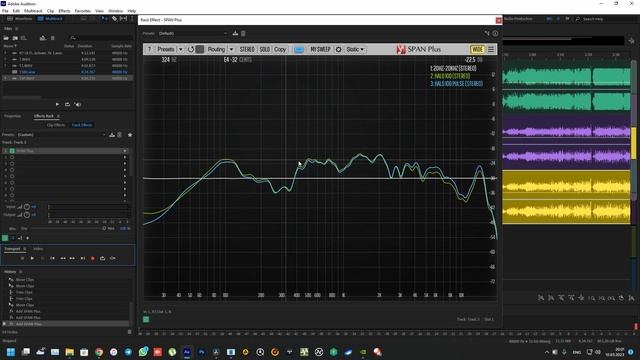
Task: Open effect menu arrow for rack slot 1
Action: click(x=125, y=151)
